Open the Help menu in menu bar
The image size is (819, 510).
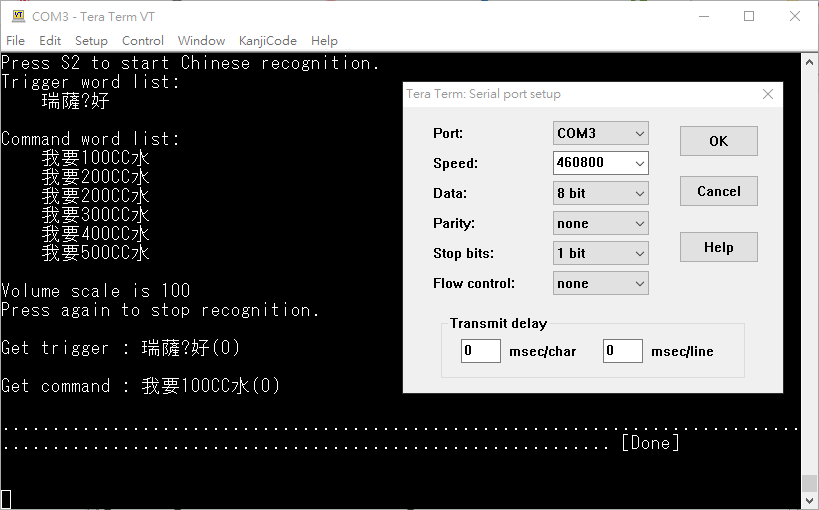coord(324,41)
